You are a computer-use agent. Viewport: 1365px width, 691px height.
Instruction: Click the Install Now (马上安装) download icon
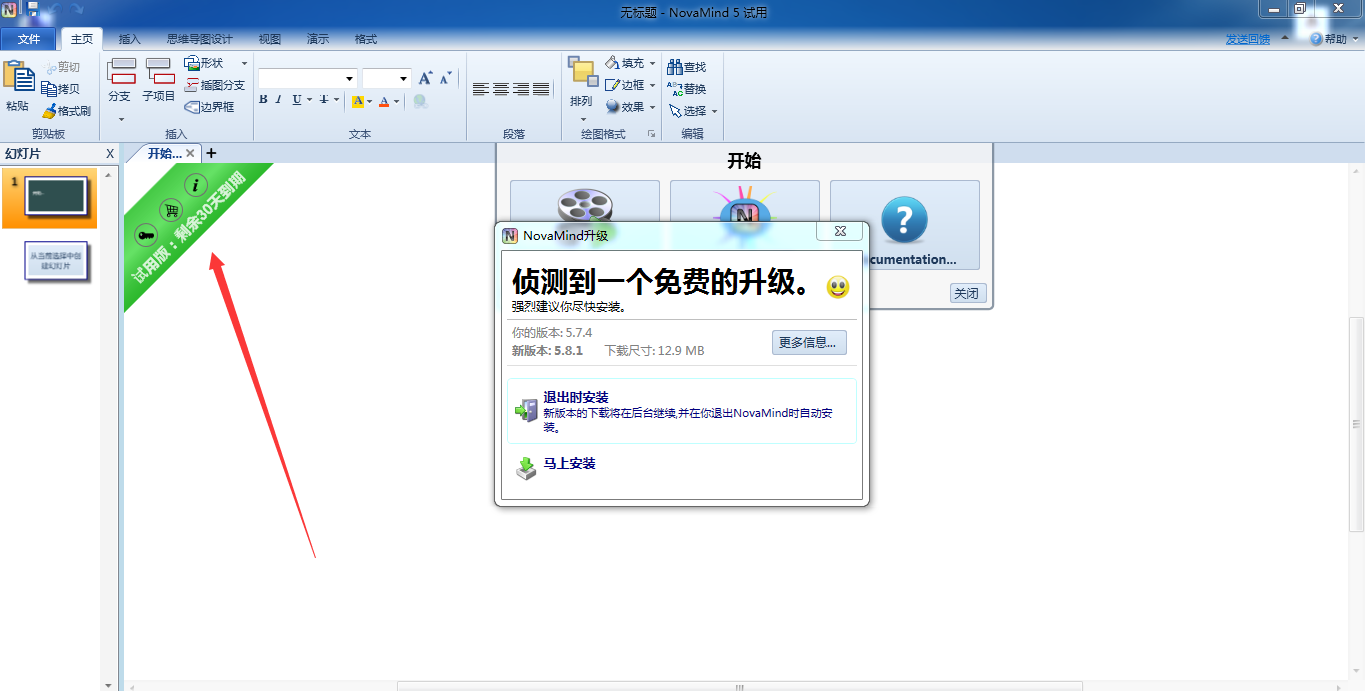click(x=526, y=468)
